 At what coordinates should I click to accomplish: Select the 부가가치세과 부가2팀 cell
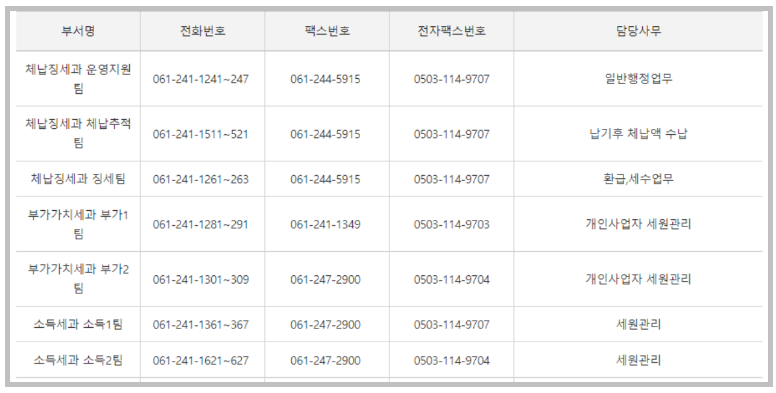click(78, 279)
